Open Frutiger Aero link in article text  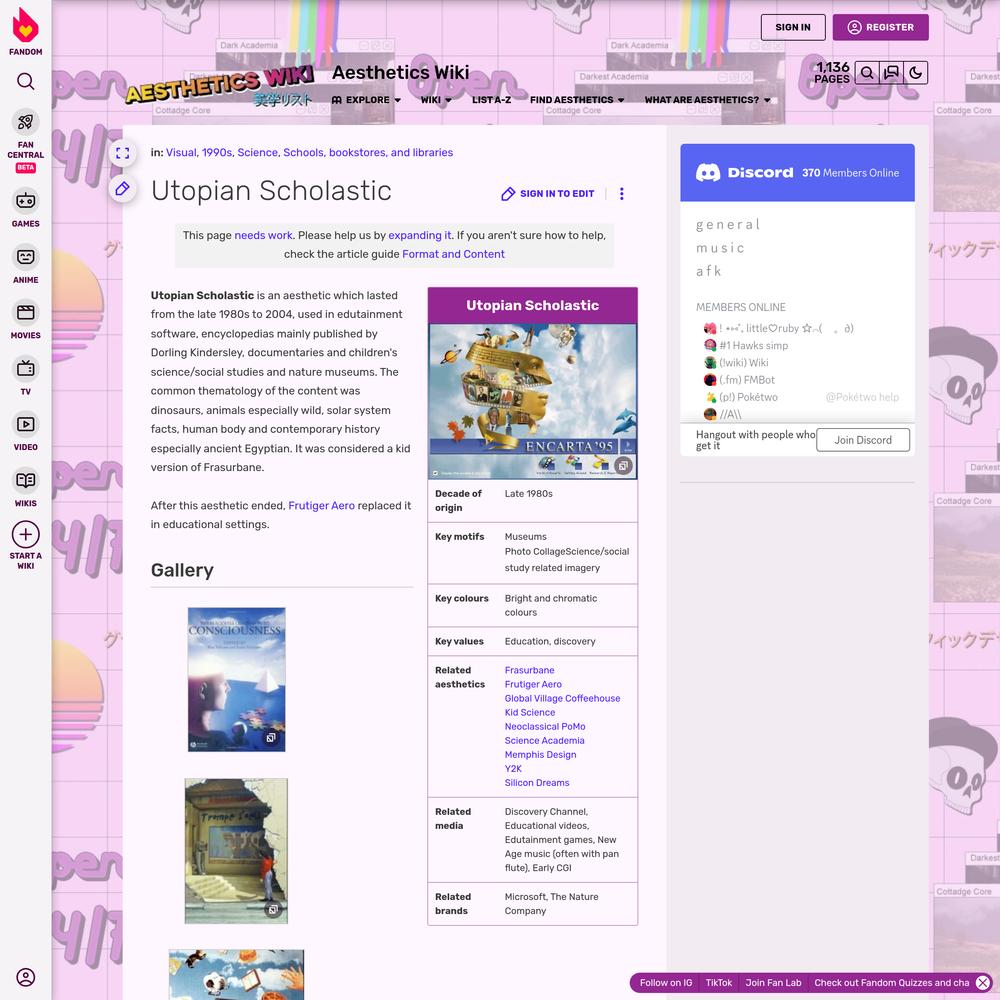pos(321,506)
